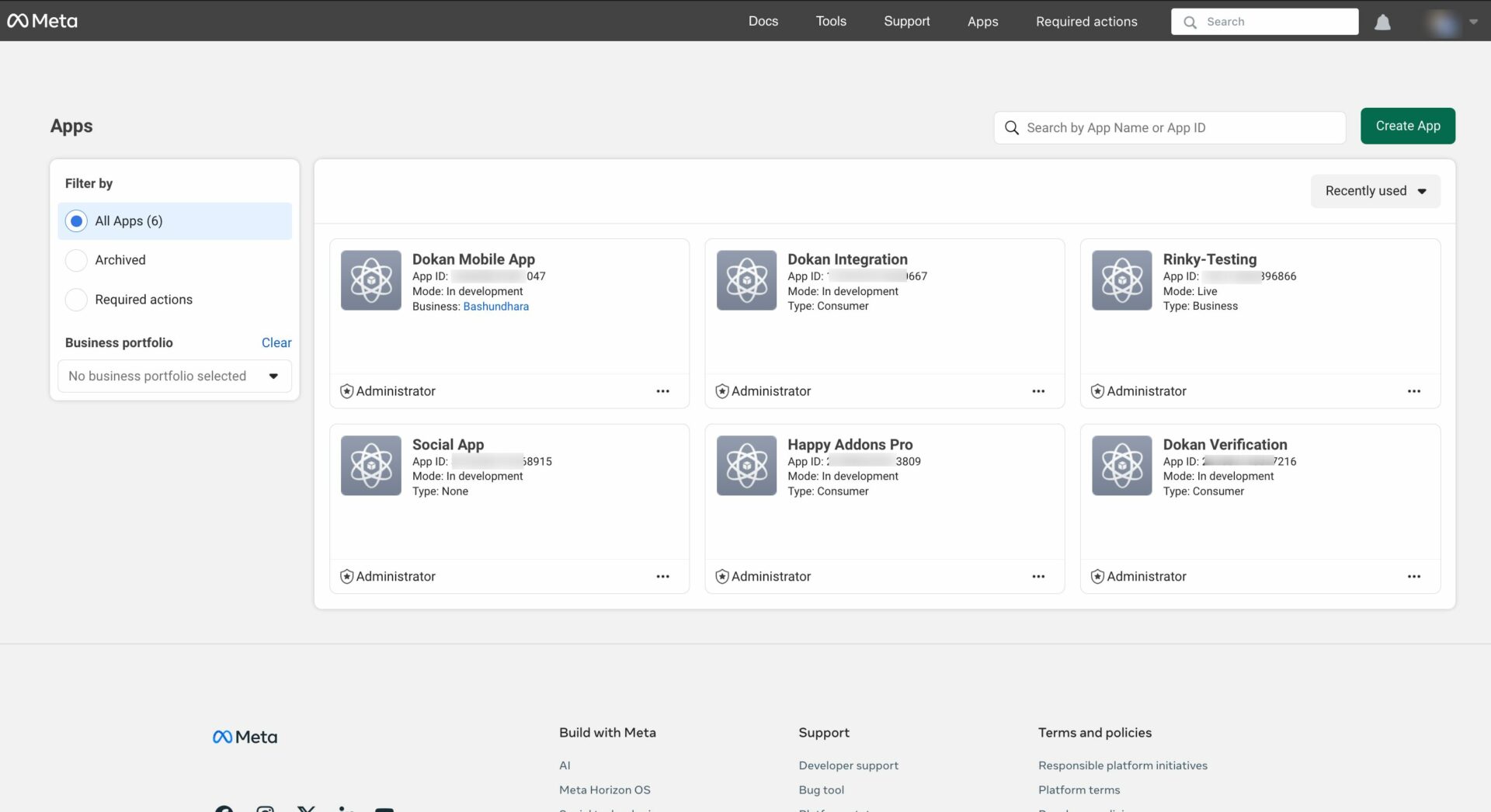Open the Bug tool footer link

[x=821, y=790]
